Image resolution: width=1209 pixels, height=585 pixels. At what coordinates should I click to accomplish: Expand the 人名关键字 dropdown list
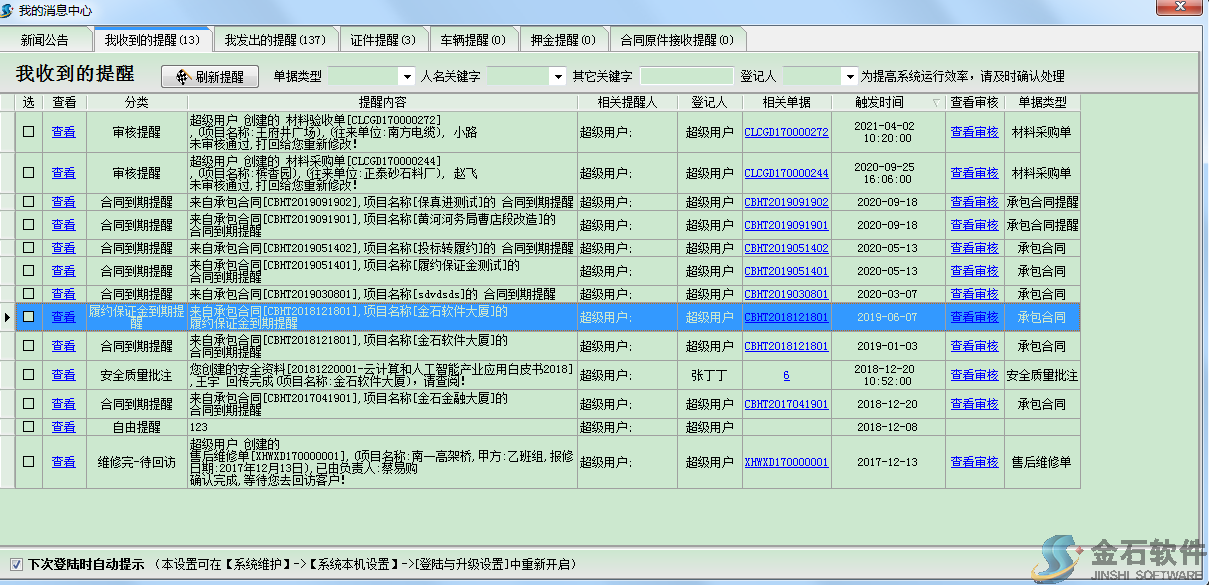[x=557, y=77]
